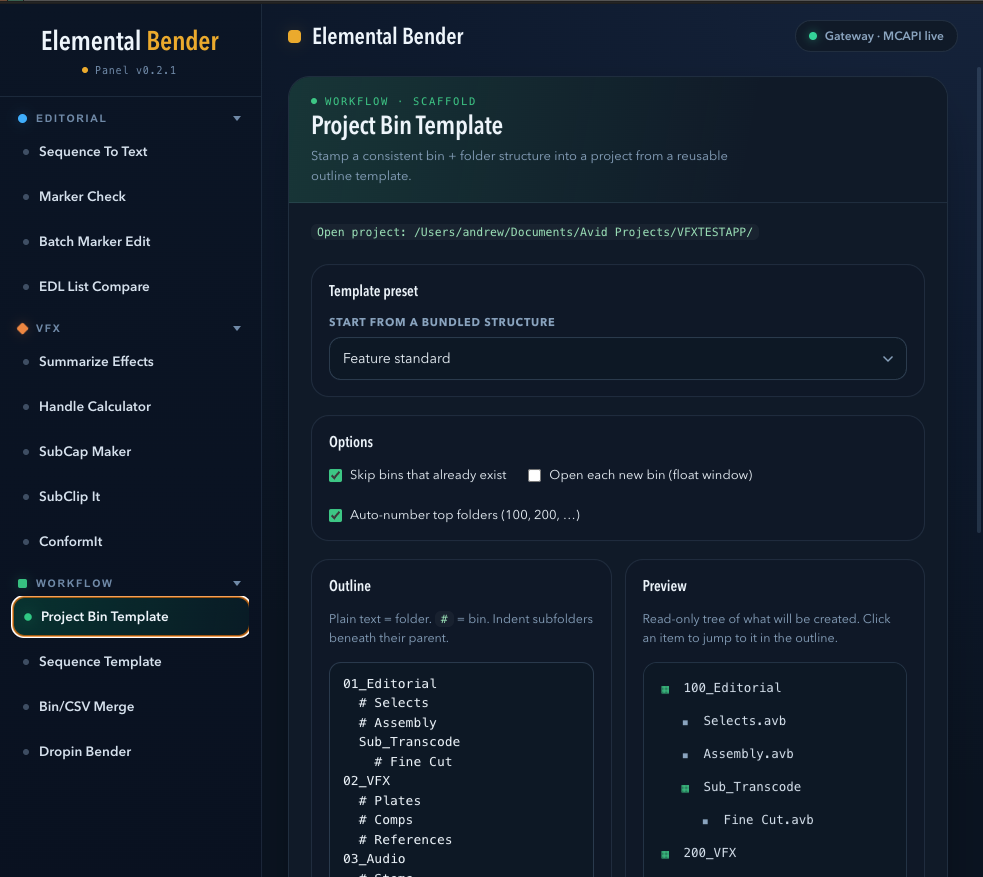Select Fine Cut.avb in the preview tree
Viewport: 983px width, 877px height.
[768, 820]
